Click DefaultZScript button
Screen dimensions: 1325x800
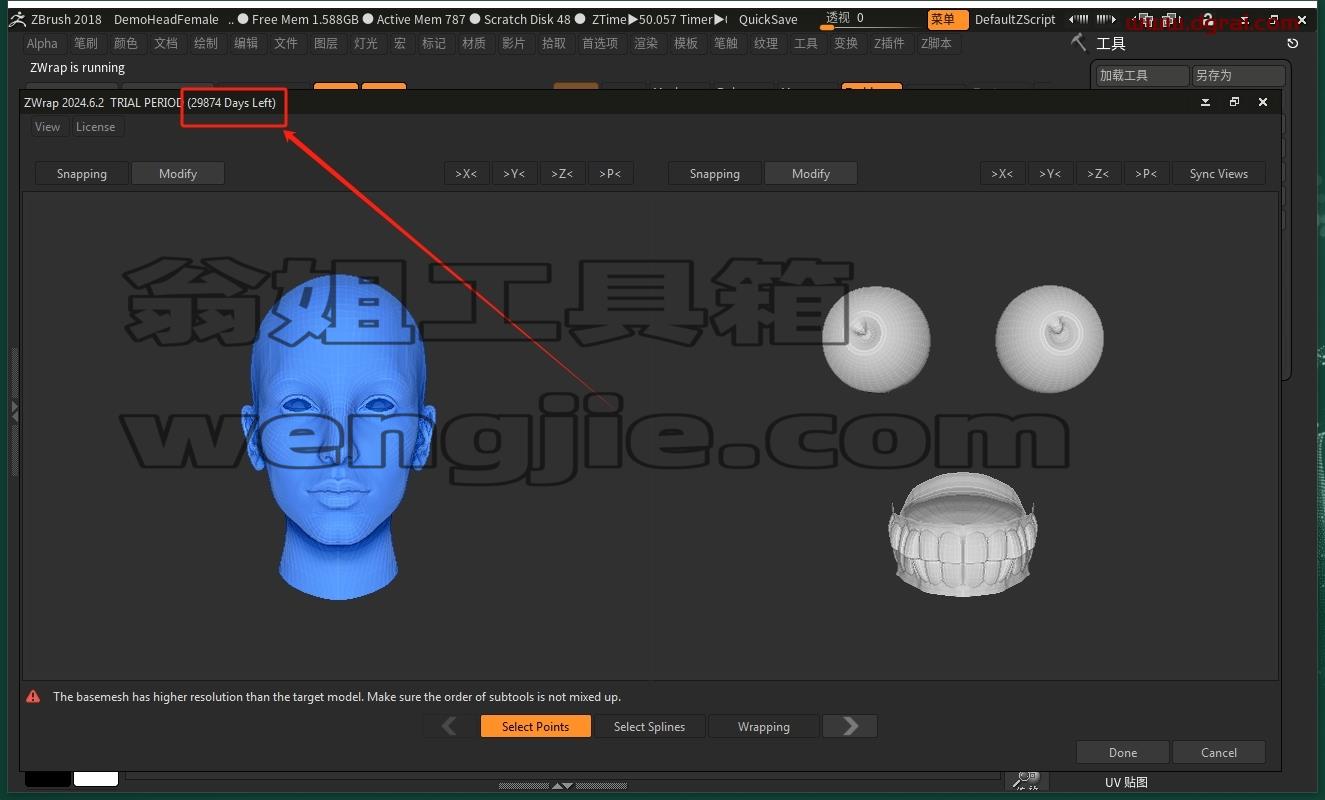[x=1015, y=19]
